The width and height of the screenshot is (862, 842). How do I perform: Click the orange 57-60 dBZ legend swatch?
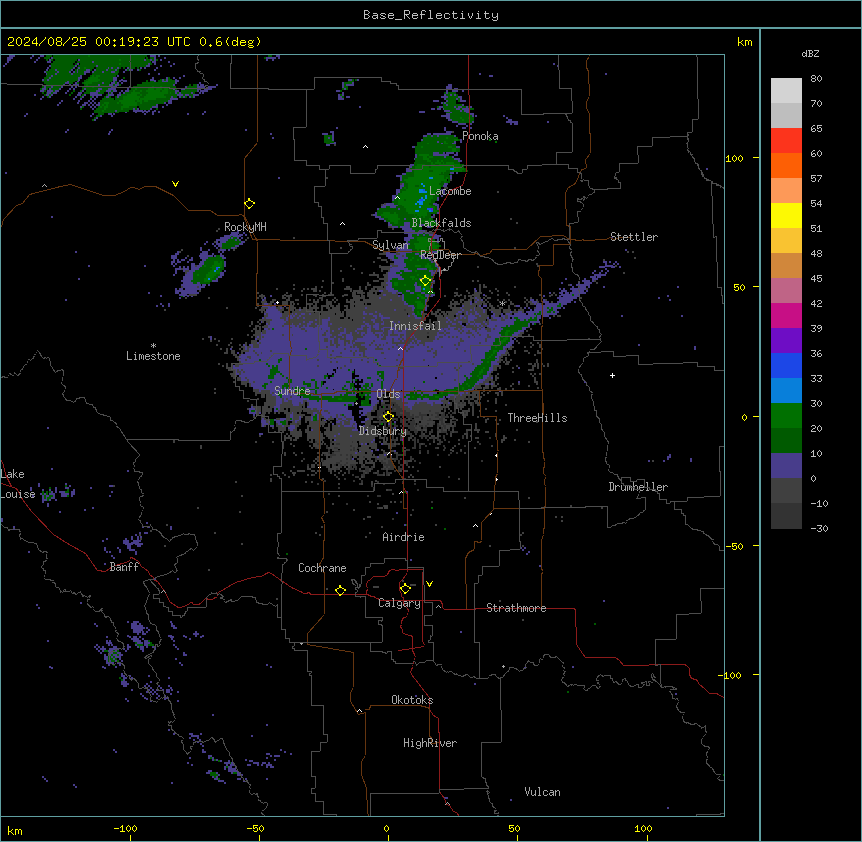[786, 166]
